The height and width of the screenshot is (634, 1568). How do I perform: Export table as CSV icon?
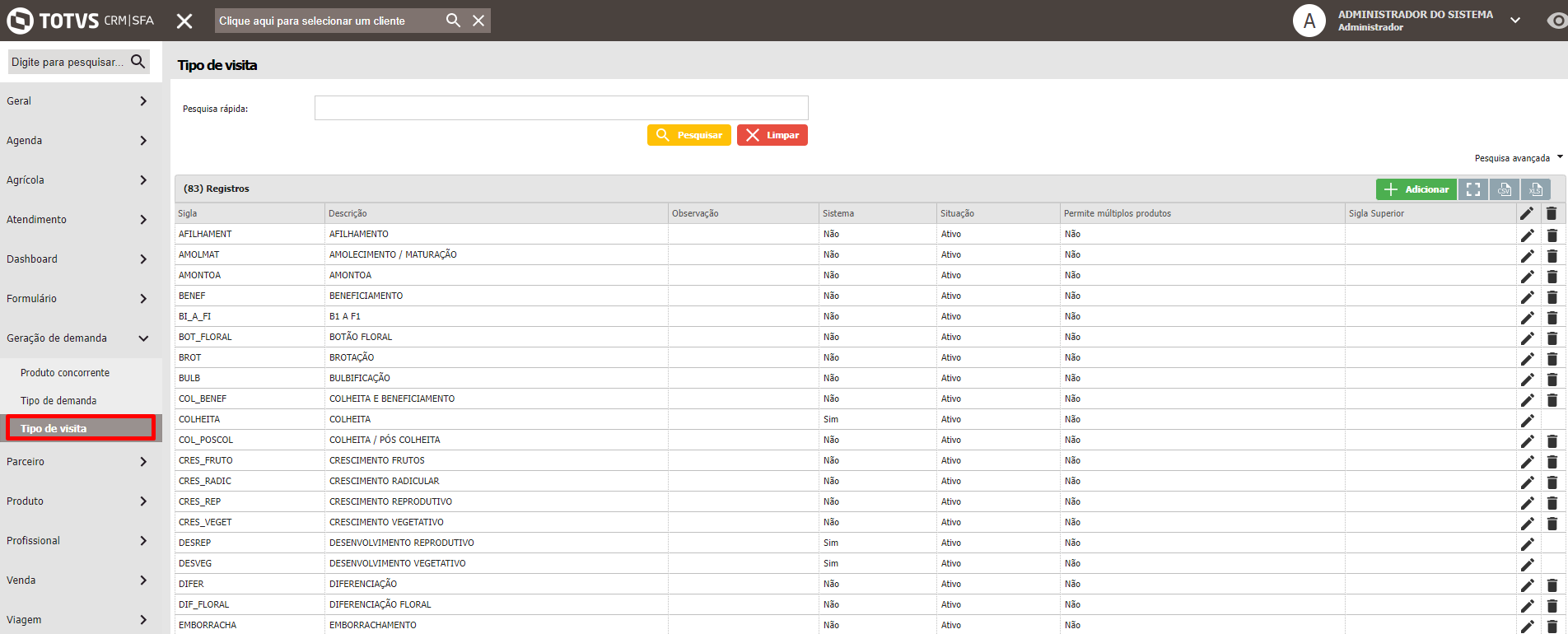[1505, 189]
